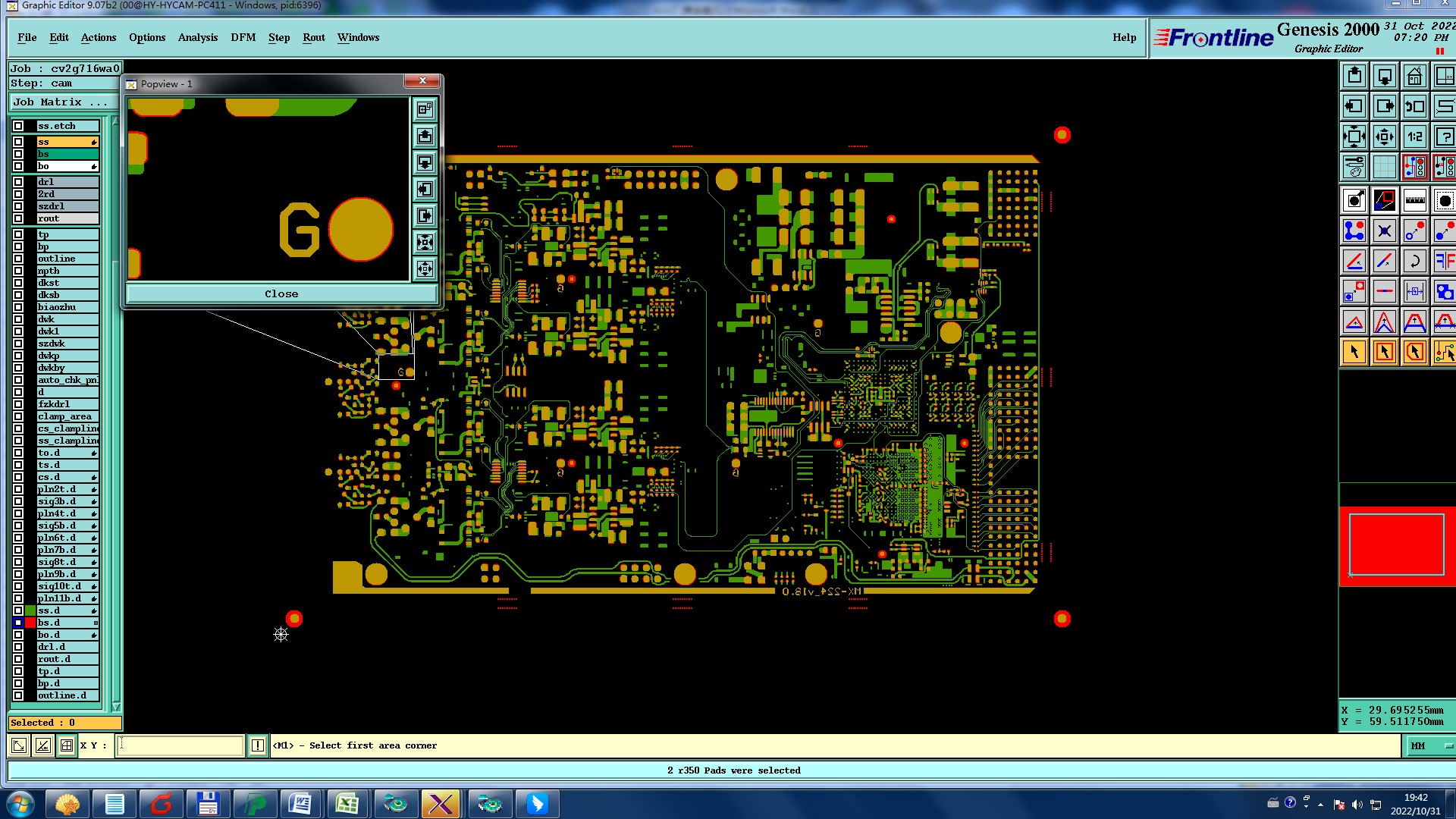1456x819 pixels.
Task: Open the DFM menu
Action: point(243,37)
